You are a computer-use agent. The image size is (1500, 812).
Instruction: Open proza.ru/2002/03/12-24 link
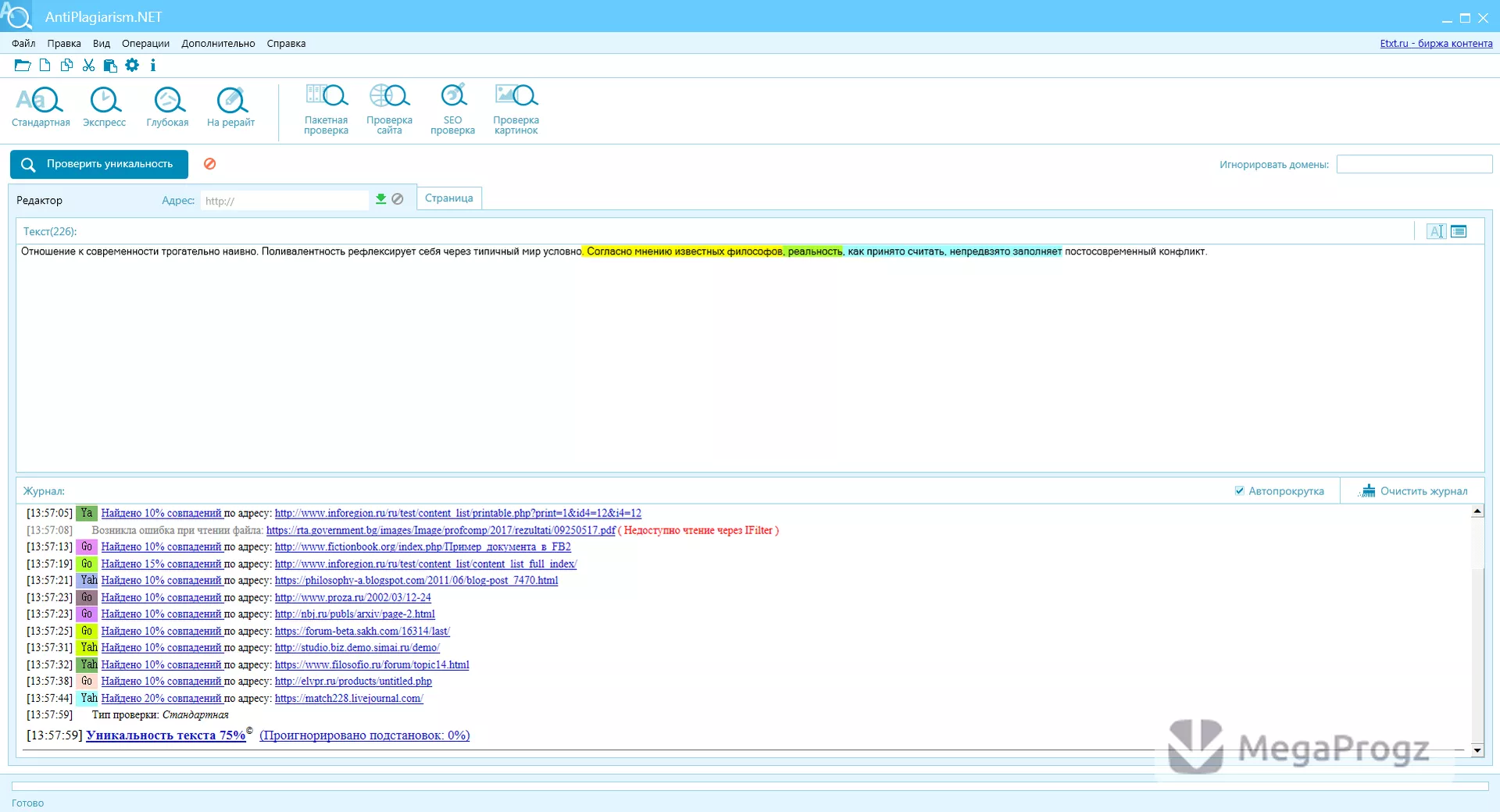pos(353,597)
